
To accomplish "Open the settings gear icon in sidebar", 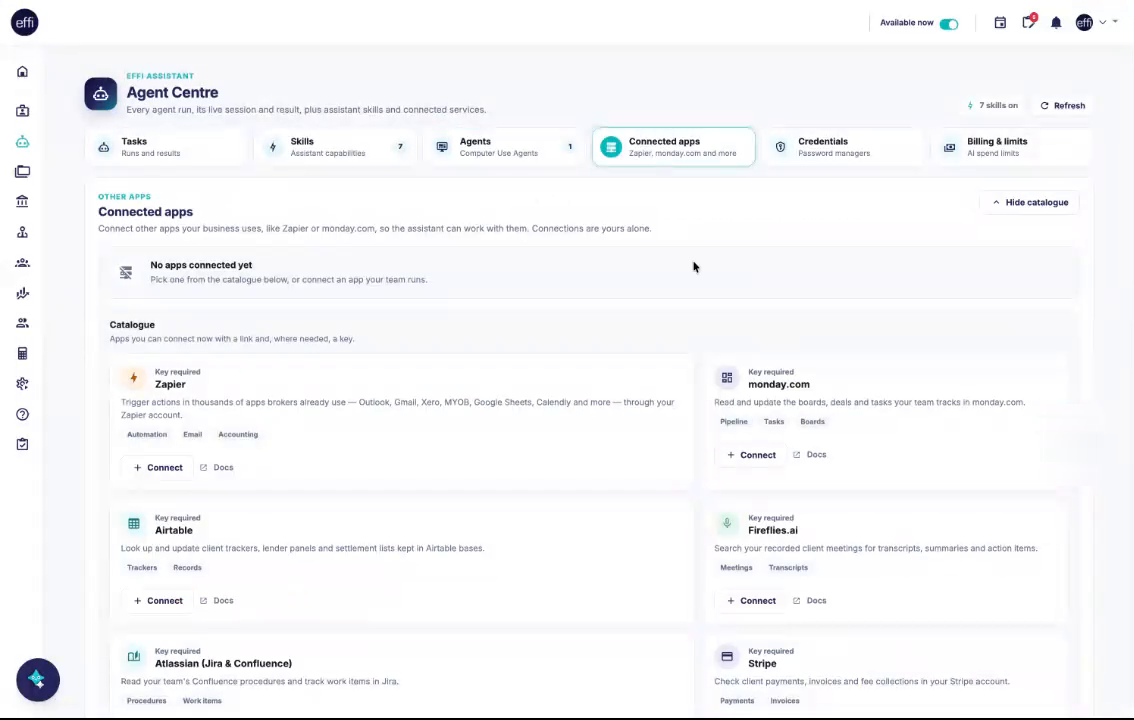I will coord(22,384).
